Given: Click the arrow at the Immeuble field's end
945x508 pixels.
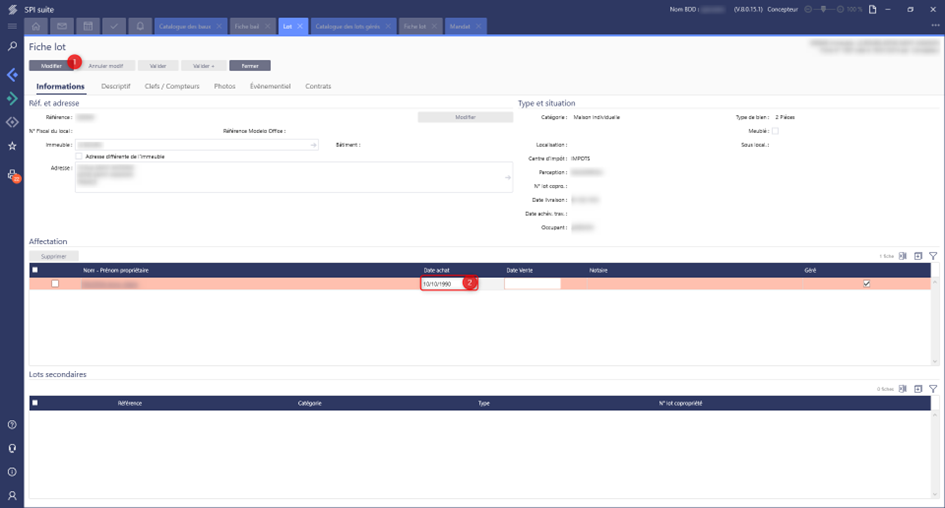Looking at the screenshot, I should click(x=313, y=145).
